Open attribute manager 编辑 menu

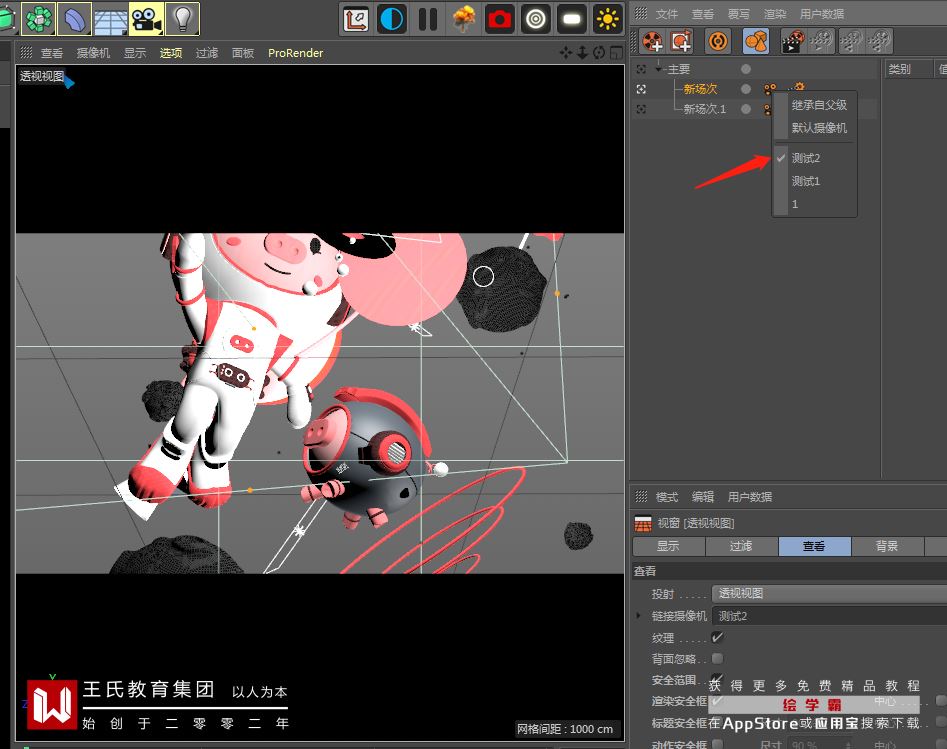pyautogui.click(x=703, y=497)
